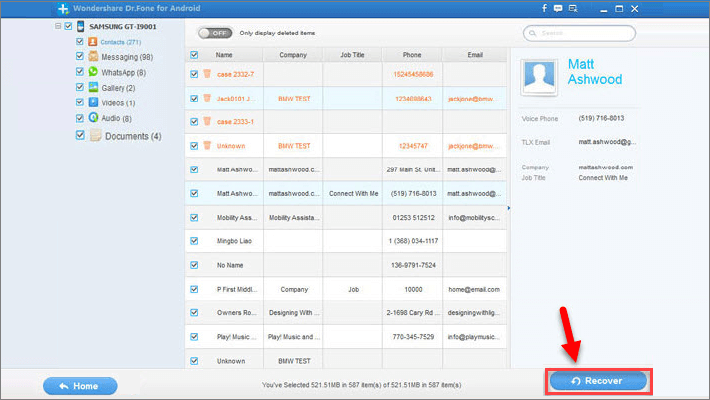The height and width of the screenshot is (400, 710).
Task: Sort by the Job Title column header
Action: click(352, 55)
